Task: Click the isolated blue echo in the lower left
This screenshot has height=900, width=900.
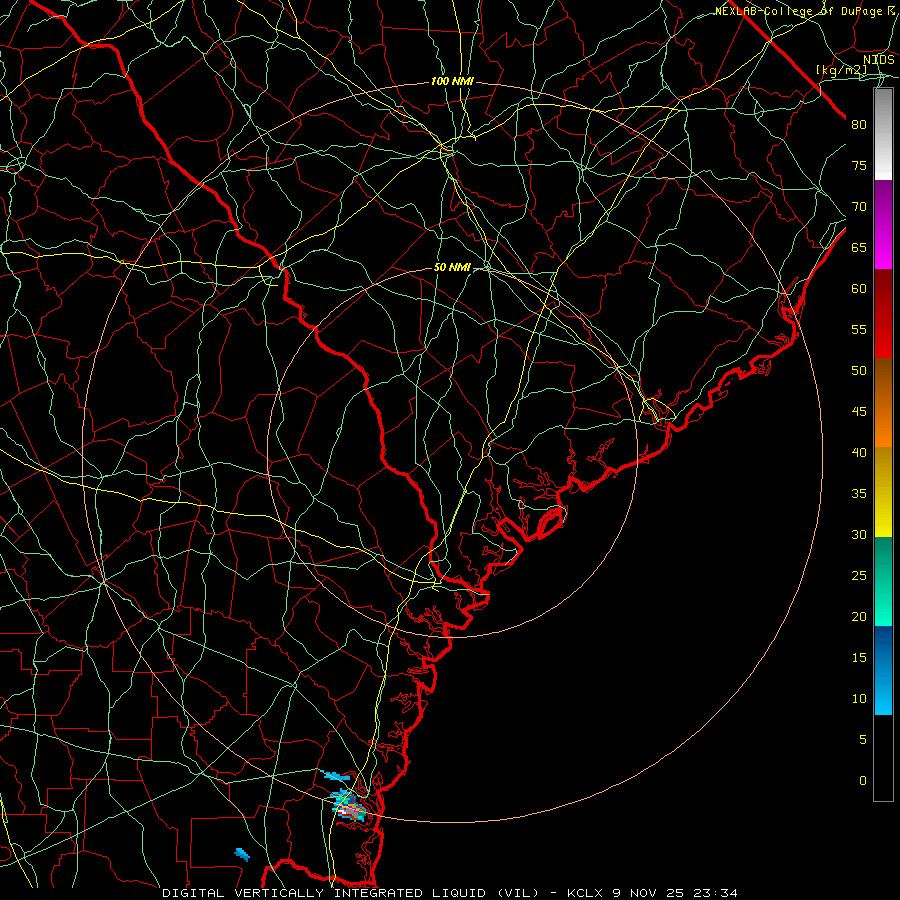Action: click(x=242, y=855)
